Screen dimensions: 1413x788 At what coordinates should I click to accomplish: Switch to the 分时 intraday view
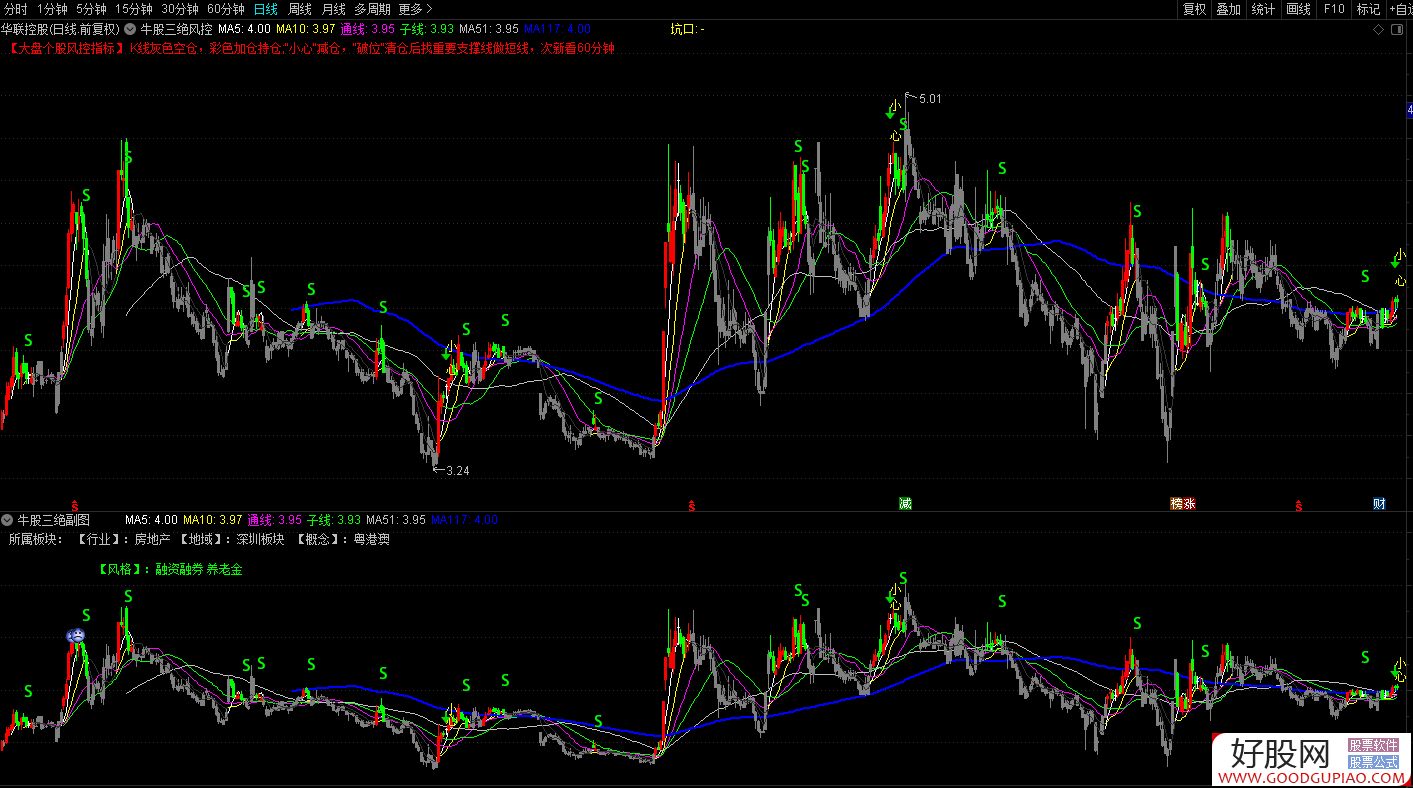coord(16,9)
